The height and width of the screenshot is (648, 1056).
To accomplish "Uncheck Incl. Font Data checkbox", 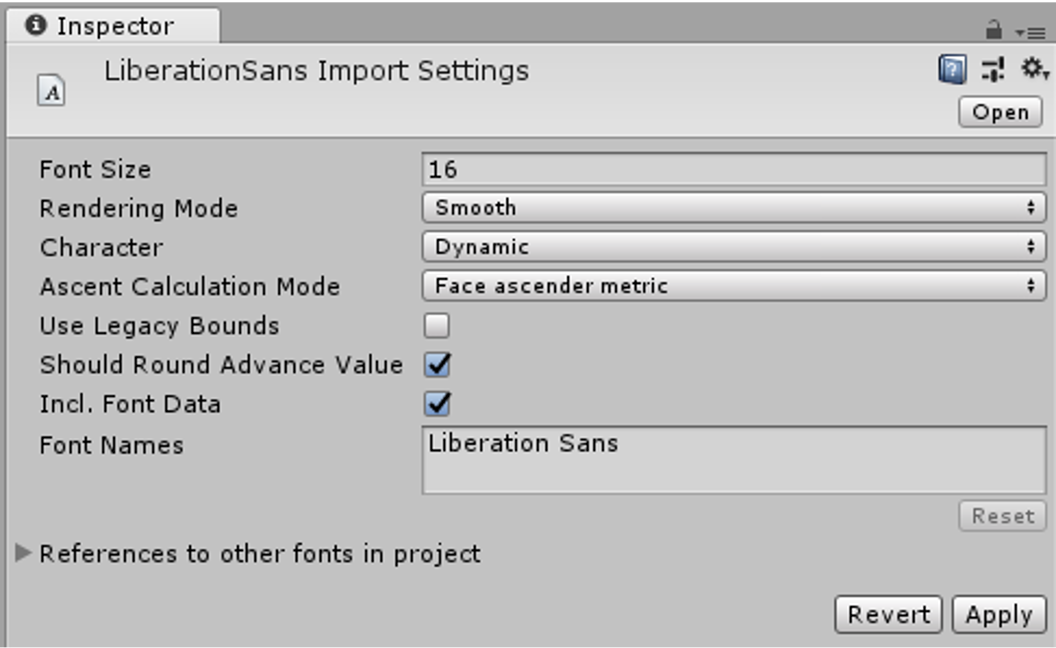I will pyautogui.click(x=437, y=404).
